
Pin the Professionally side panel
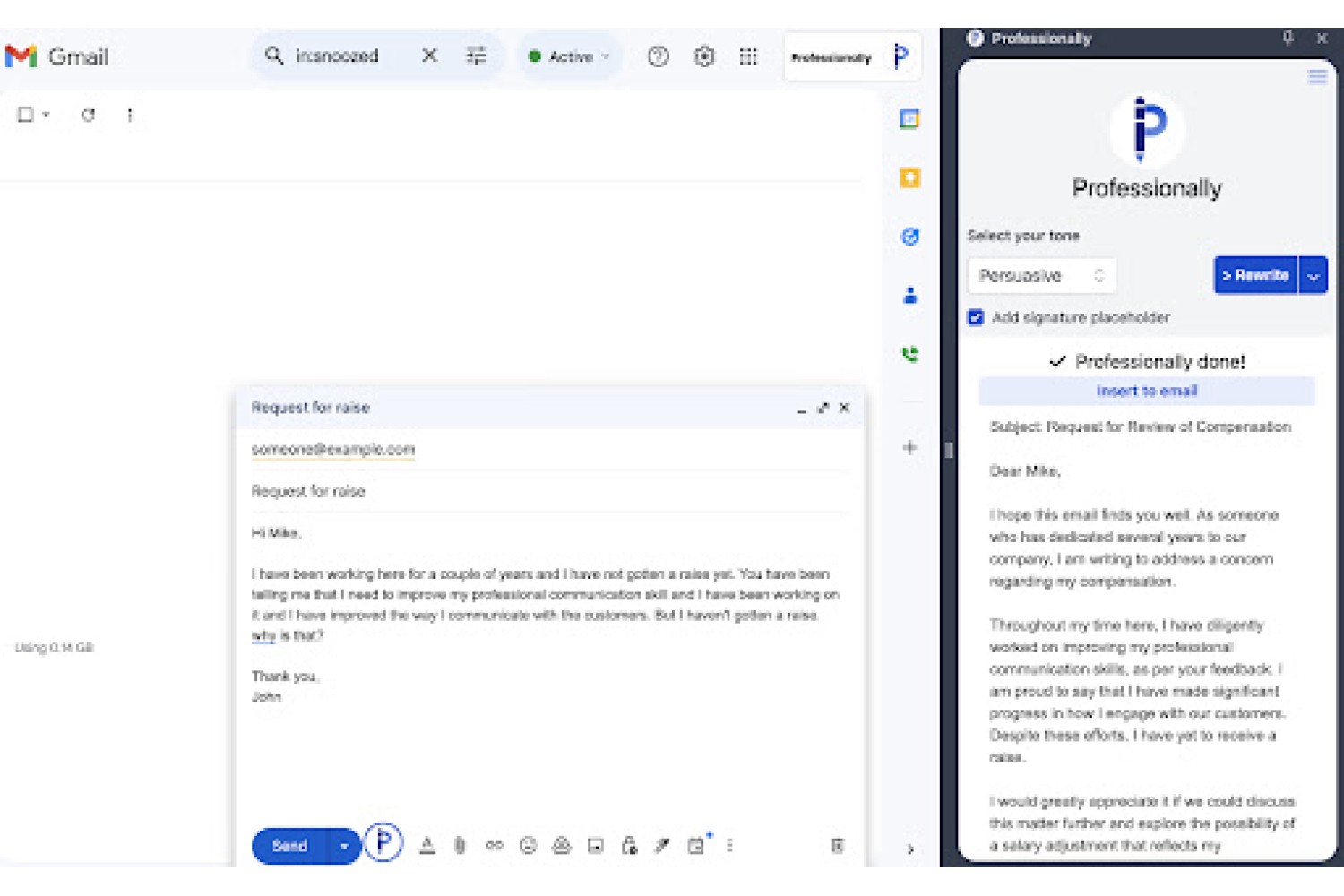(1288, 39)
